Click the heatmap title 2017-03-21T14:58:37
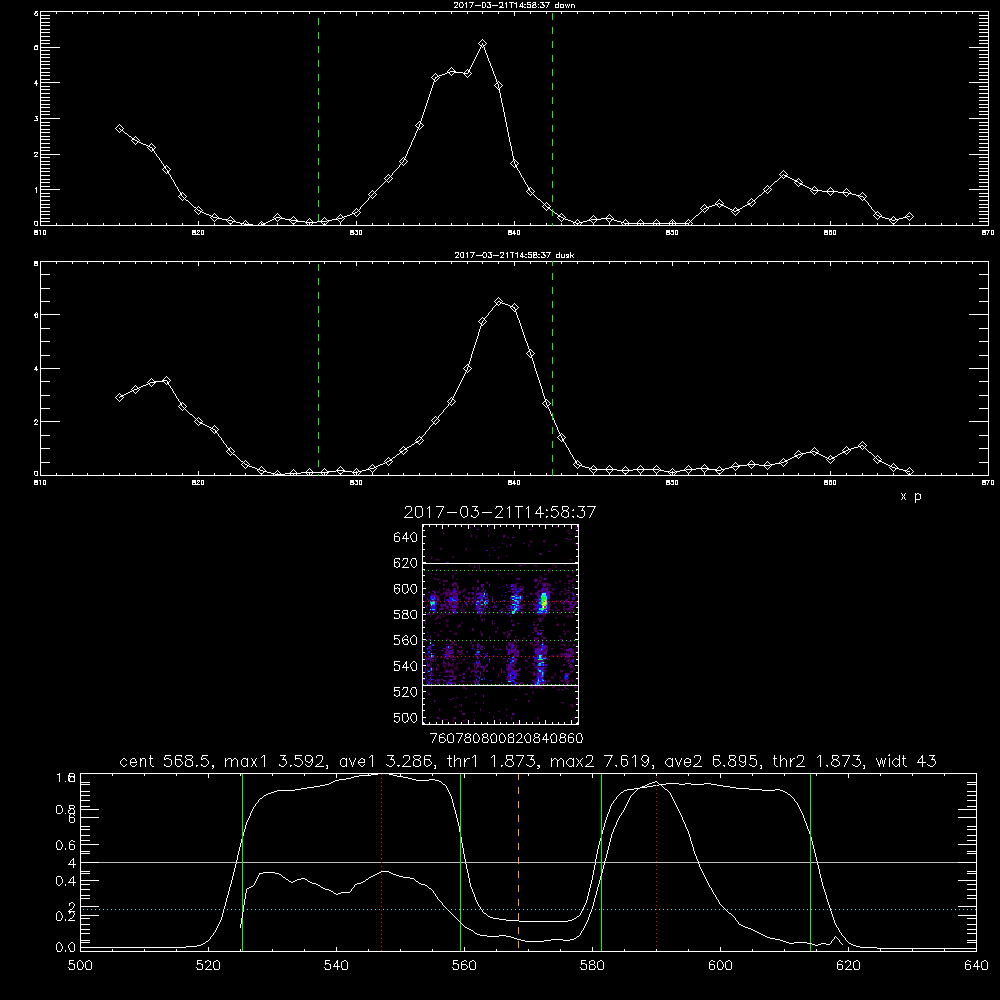1000x1000 pixels. 500,512
